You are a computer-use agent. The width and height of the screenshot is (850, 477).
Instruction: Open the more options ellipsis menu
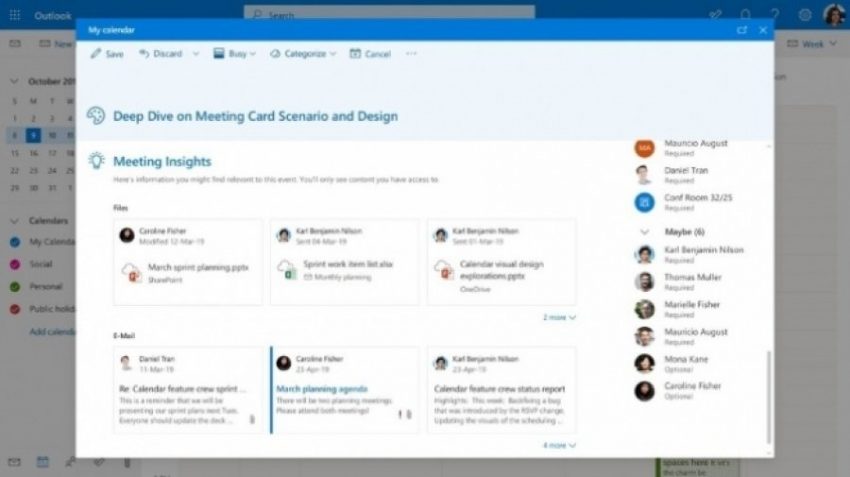click(x=411, y=54)
